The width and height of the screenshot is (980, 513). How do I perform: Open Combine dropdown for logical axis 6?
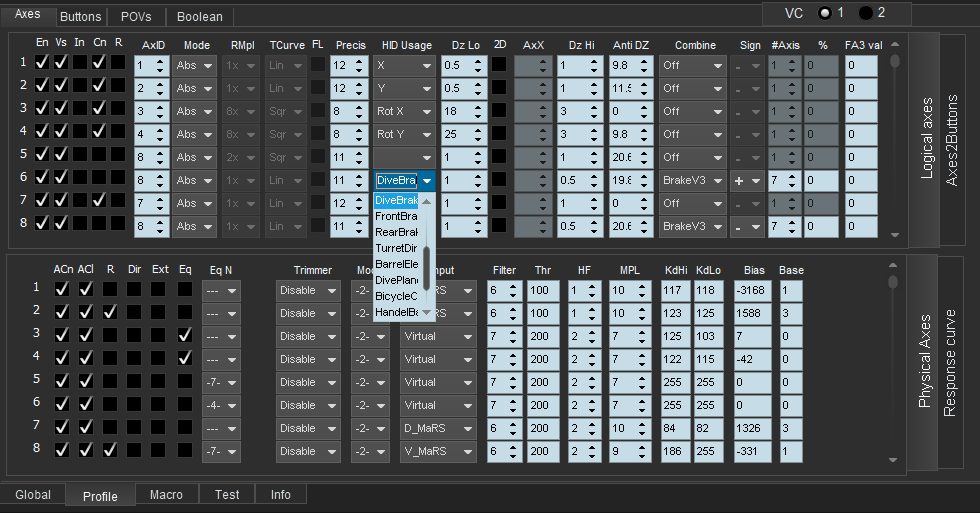(692, 181)
